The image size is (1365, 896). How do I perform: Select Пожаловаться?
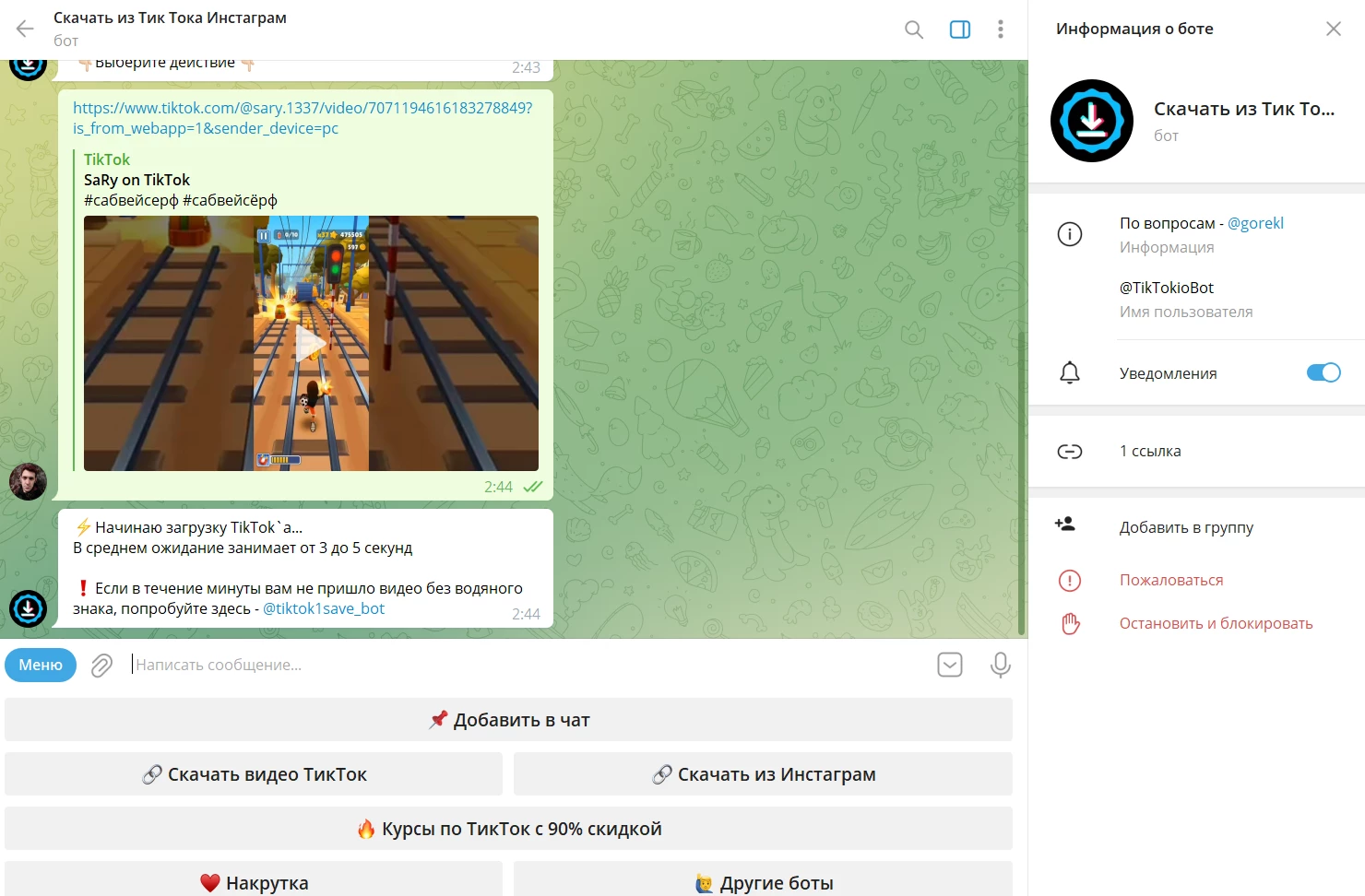tap(1171, 580)
